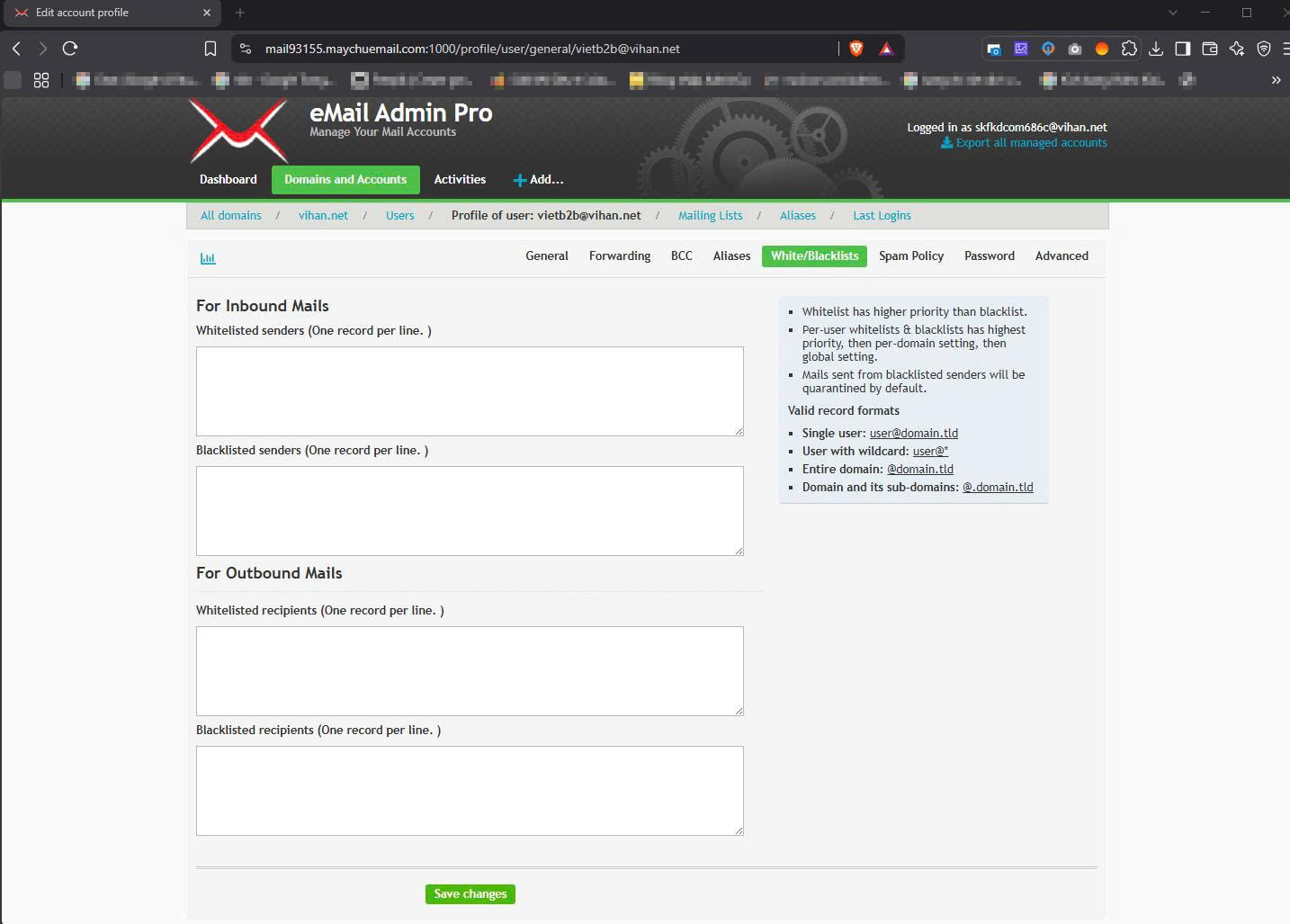
Task: Click the For Inbound Mails heading
Action: (263, 306)
